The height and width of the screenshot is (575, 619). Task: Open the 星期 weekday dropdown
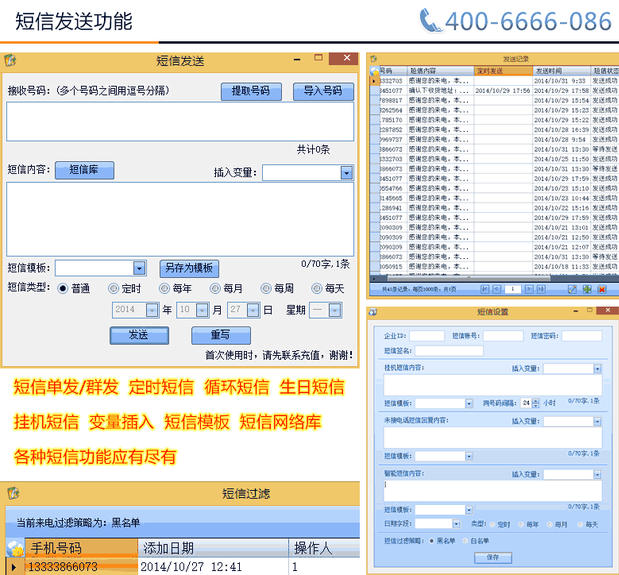(x=334, y=310)
